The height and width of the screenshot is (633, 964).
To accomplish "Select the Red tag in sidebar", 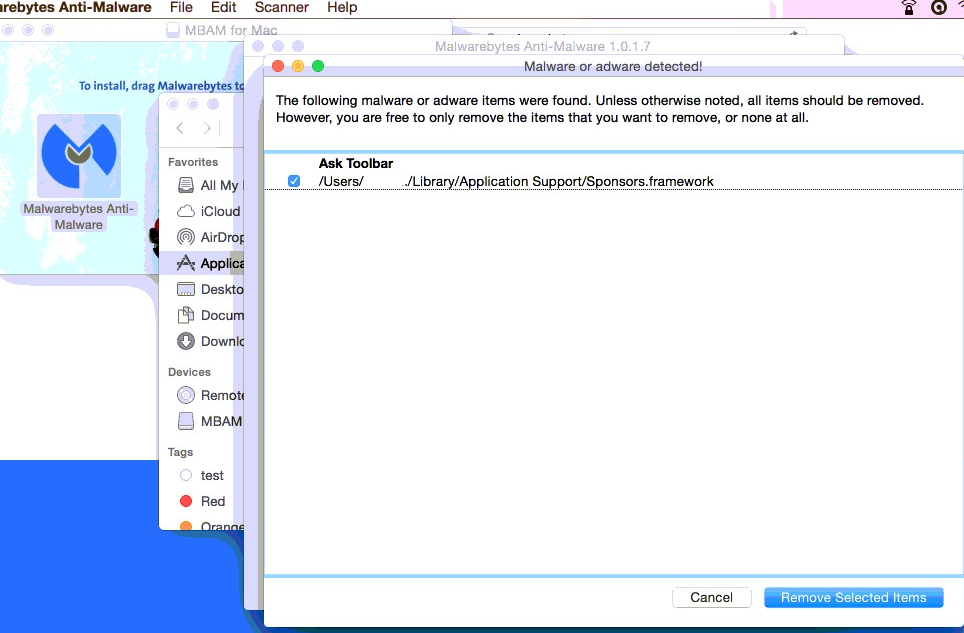I will (202, 501).
